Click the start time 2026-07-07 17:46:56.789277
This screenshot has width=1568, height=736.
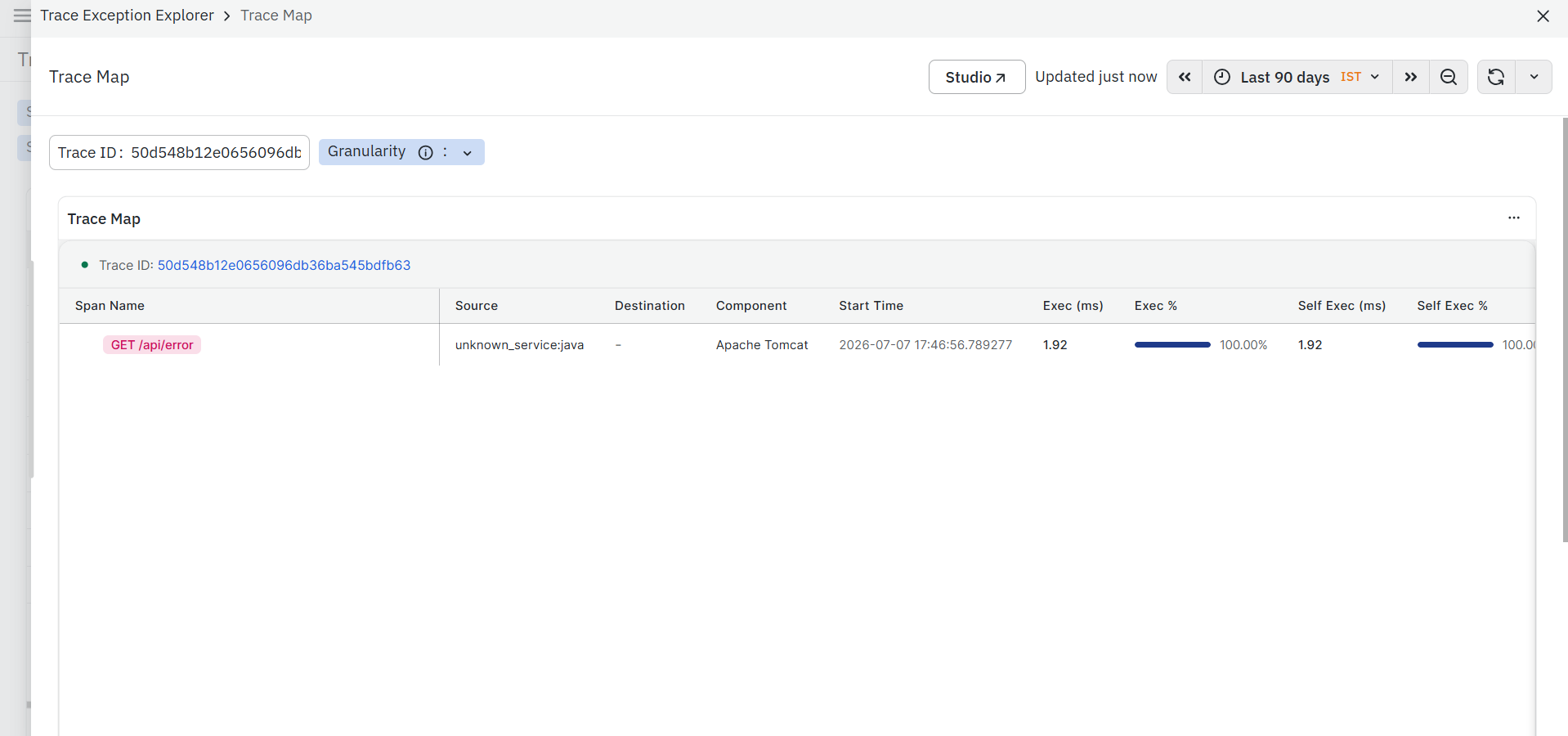tap(925, 345)
